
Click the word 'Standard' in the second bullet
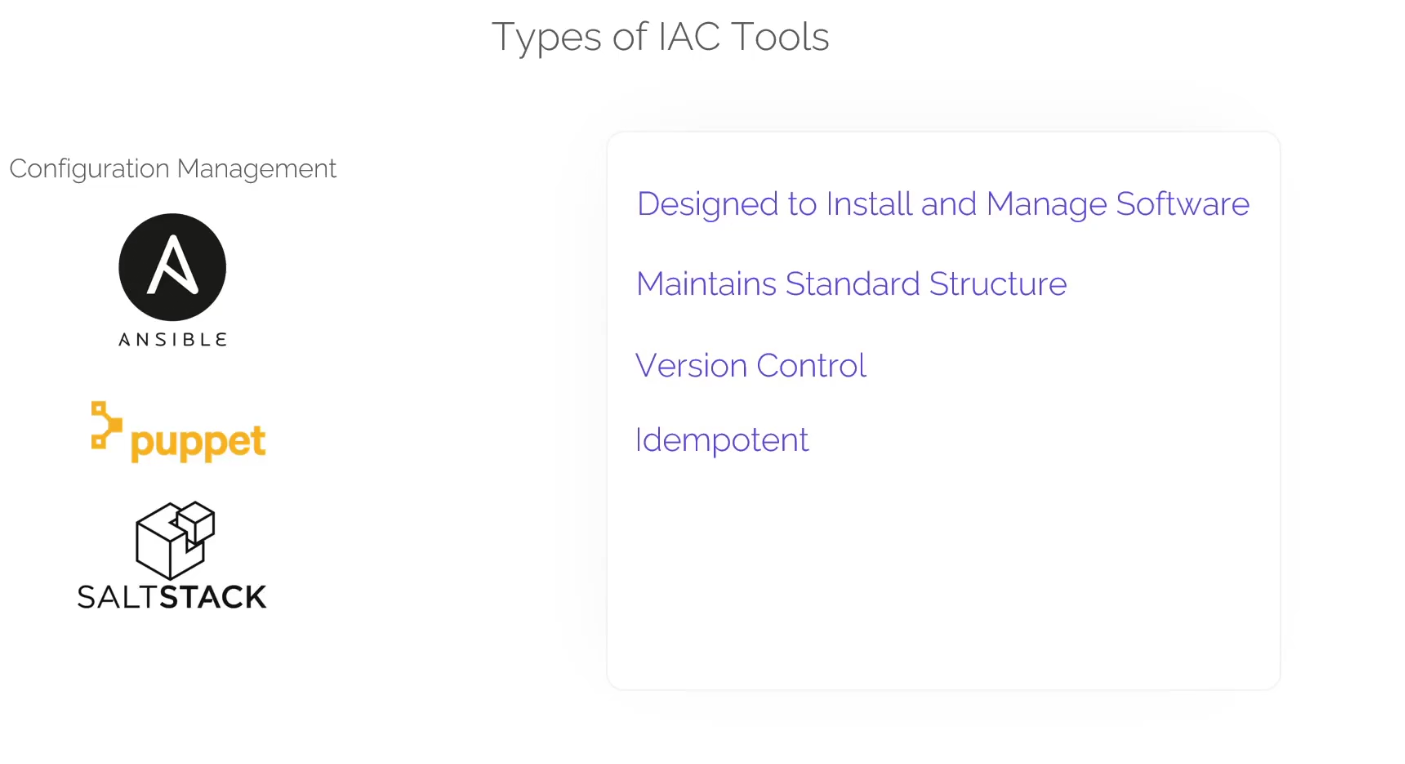tap(852, 284)
